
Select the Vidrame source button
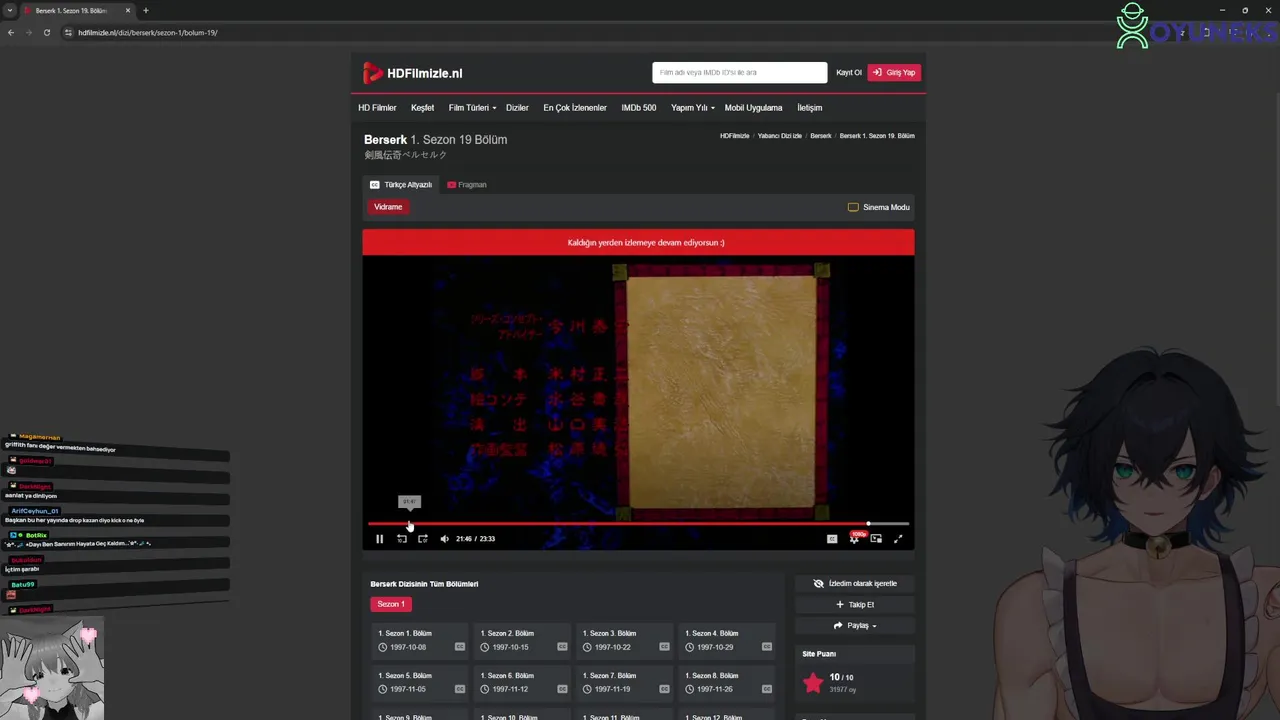tap(388, 207)
